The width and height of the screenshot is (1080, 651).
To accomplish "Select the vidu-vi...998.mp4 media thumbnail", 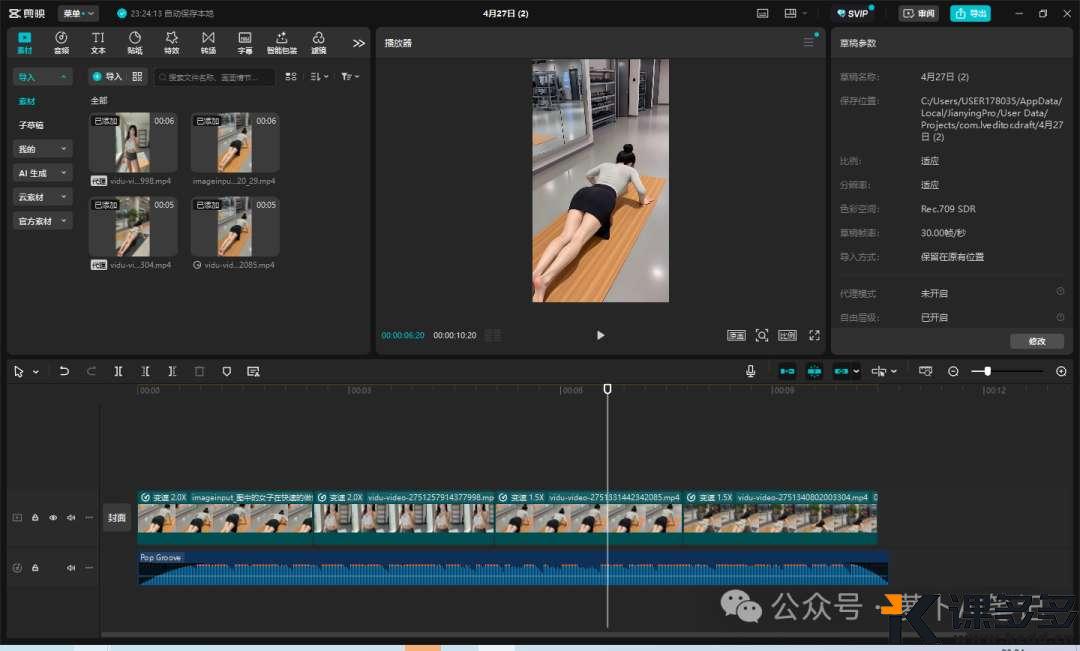I will click(133, 143).
